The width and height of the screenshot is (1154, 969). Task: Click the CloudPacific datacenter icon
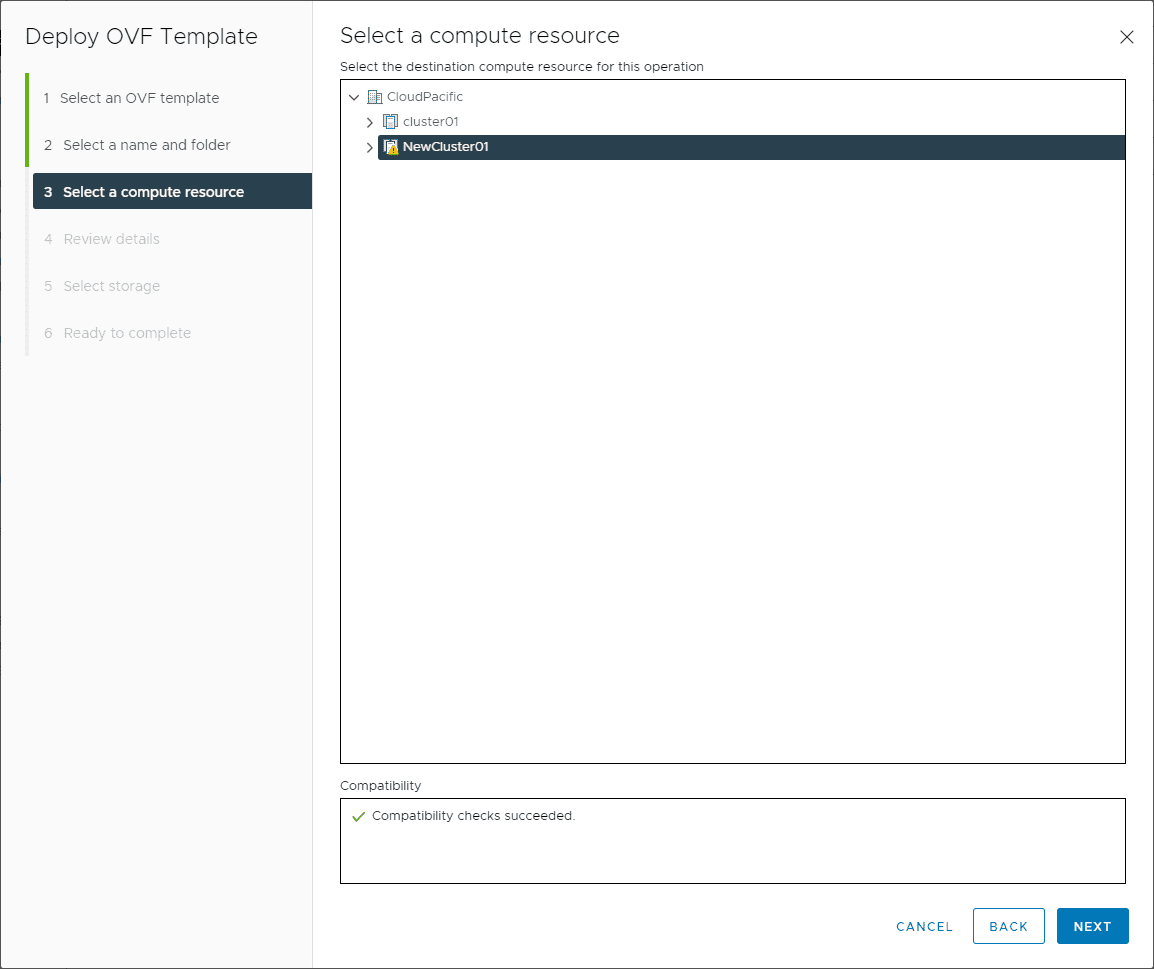[375, 97]
